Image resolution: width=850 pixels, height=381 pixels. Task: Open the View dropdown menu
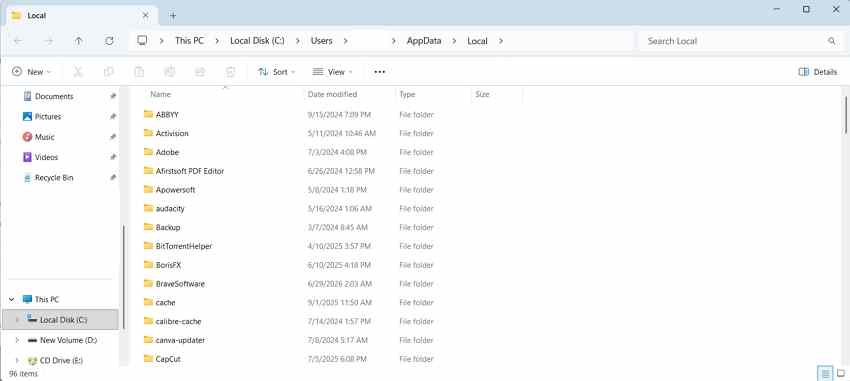click(332, 72)
